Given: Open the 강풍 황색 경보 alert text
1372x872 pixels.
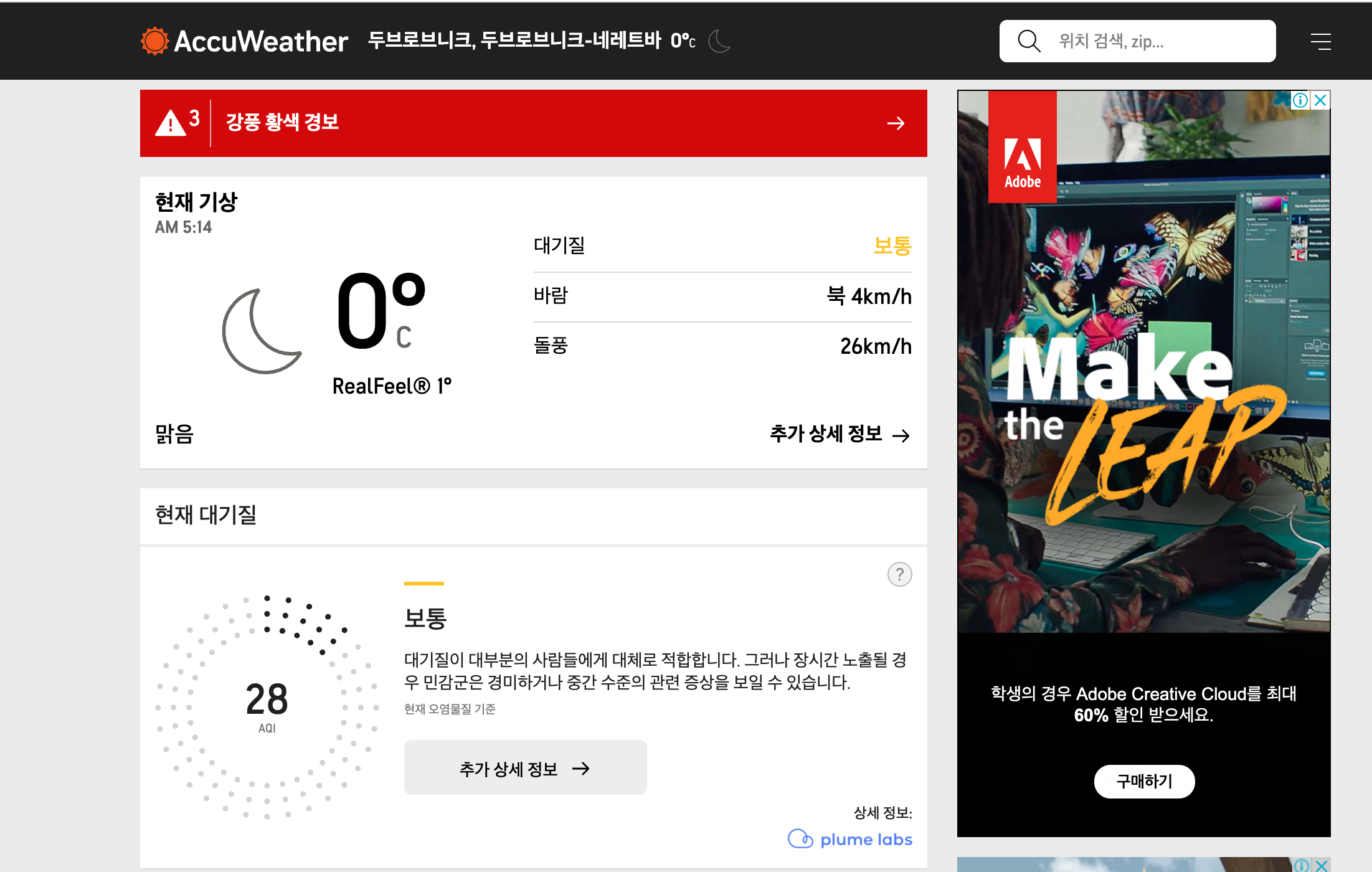Looking at the screenshot, I should click(282, 122).
